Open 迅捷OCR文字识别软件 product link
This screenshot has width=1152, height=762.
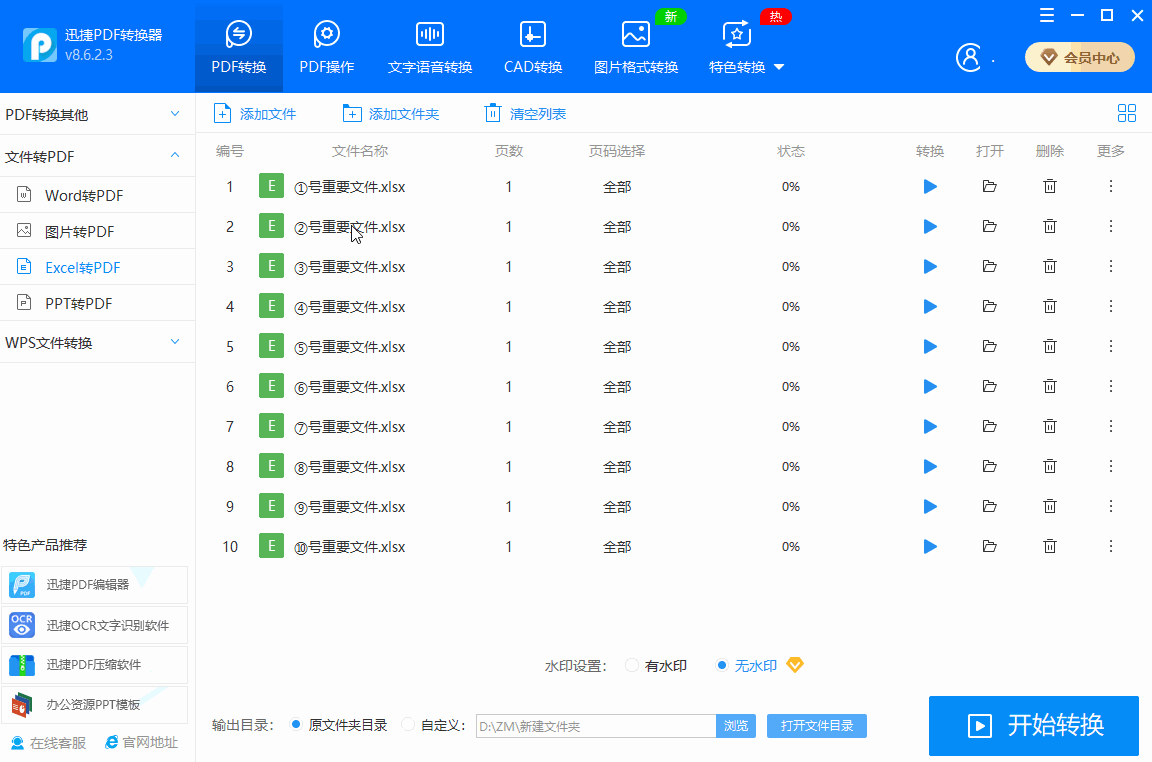94,625
